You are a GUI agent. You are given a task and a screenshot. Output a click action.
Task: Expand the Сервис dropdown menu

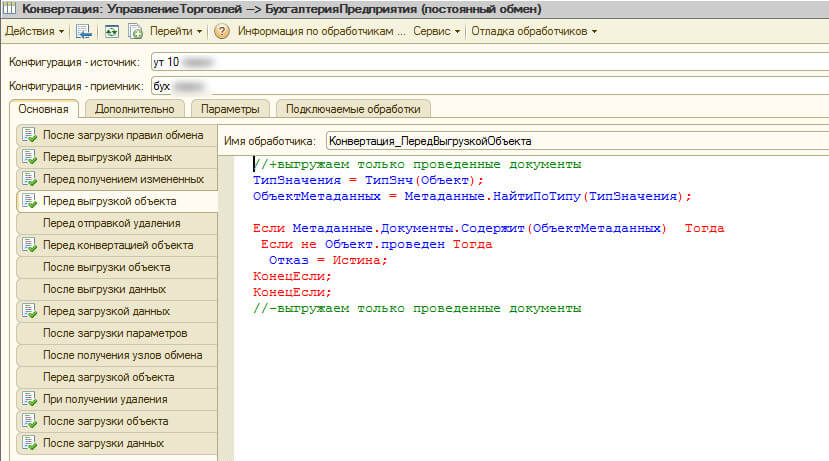tap(439, 31)
